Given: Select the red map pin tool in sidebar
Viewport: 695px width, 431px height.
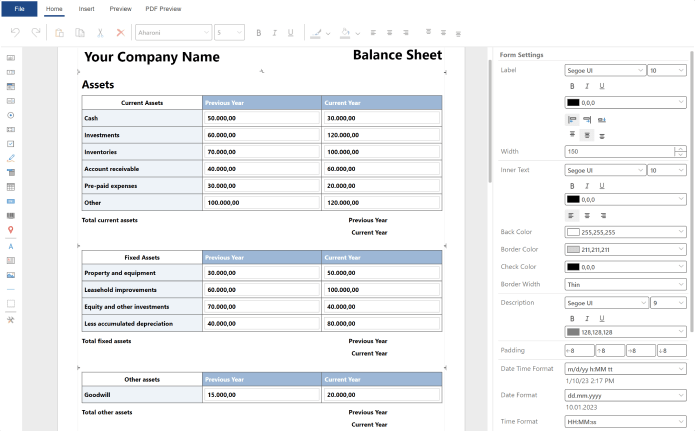Looking at the screenshot, I should click(x=11, y=230).
